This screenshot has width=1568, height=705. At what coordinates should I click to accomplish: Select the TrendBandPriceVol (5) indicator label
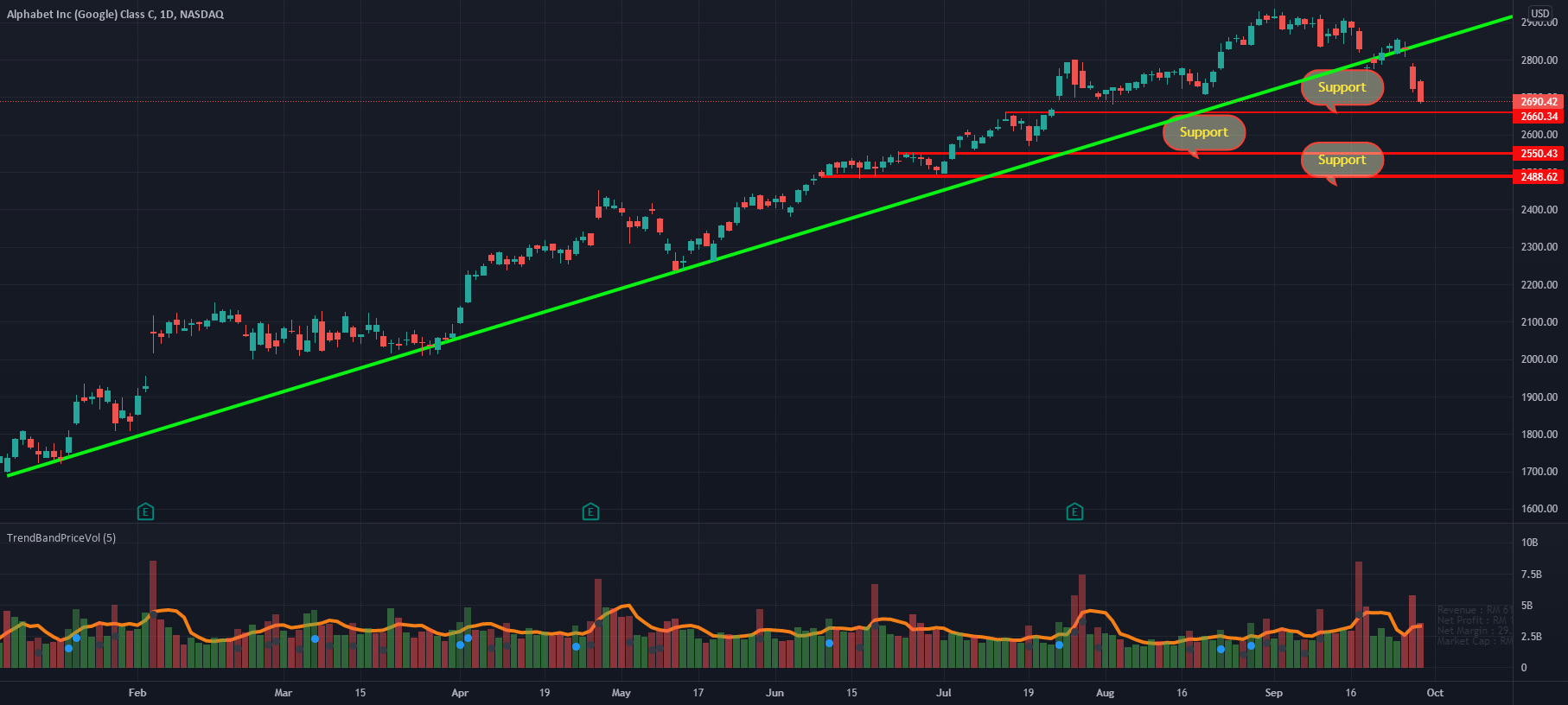(61, 538)
